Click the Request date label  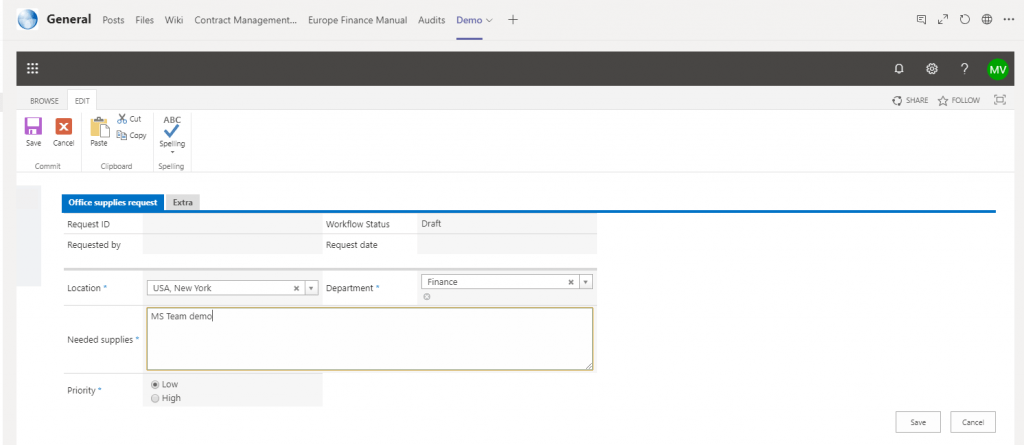click(351, 245)
